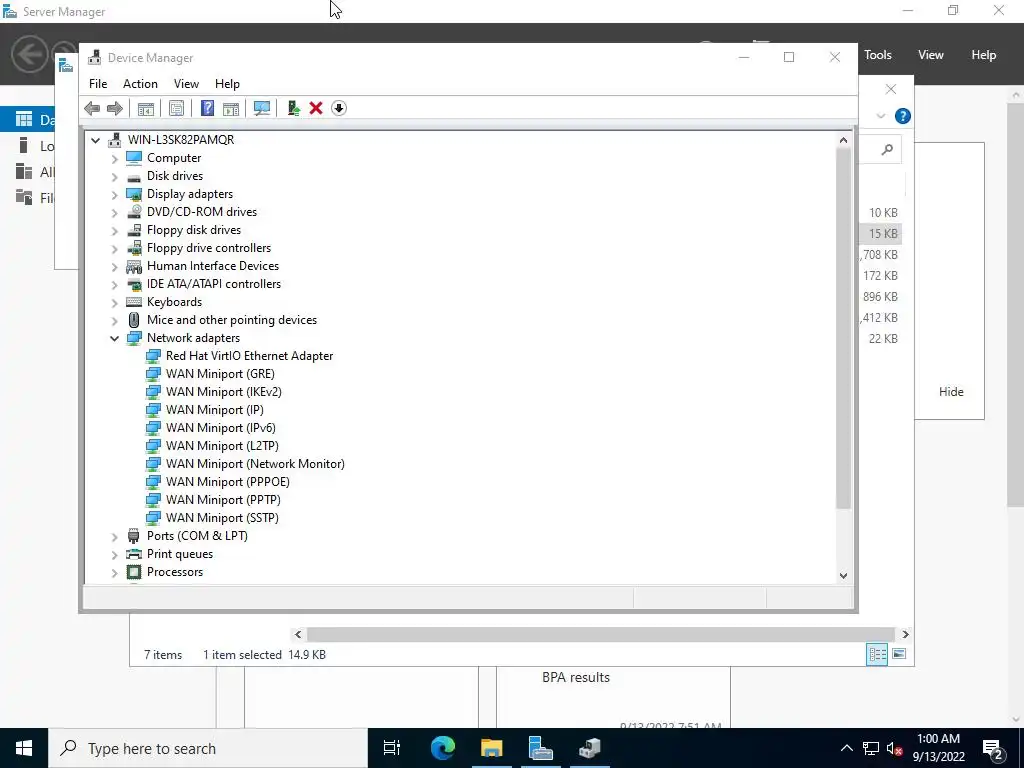Click the blue help icon behind Device Manager
The height and width of the screenshot is (768, 1024).
point(903,116)
